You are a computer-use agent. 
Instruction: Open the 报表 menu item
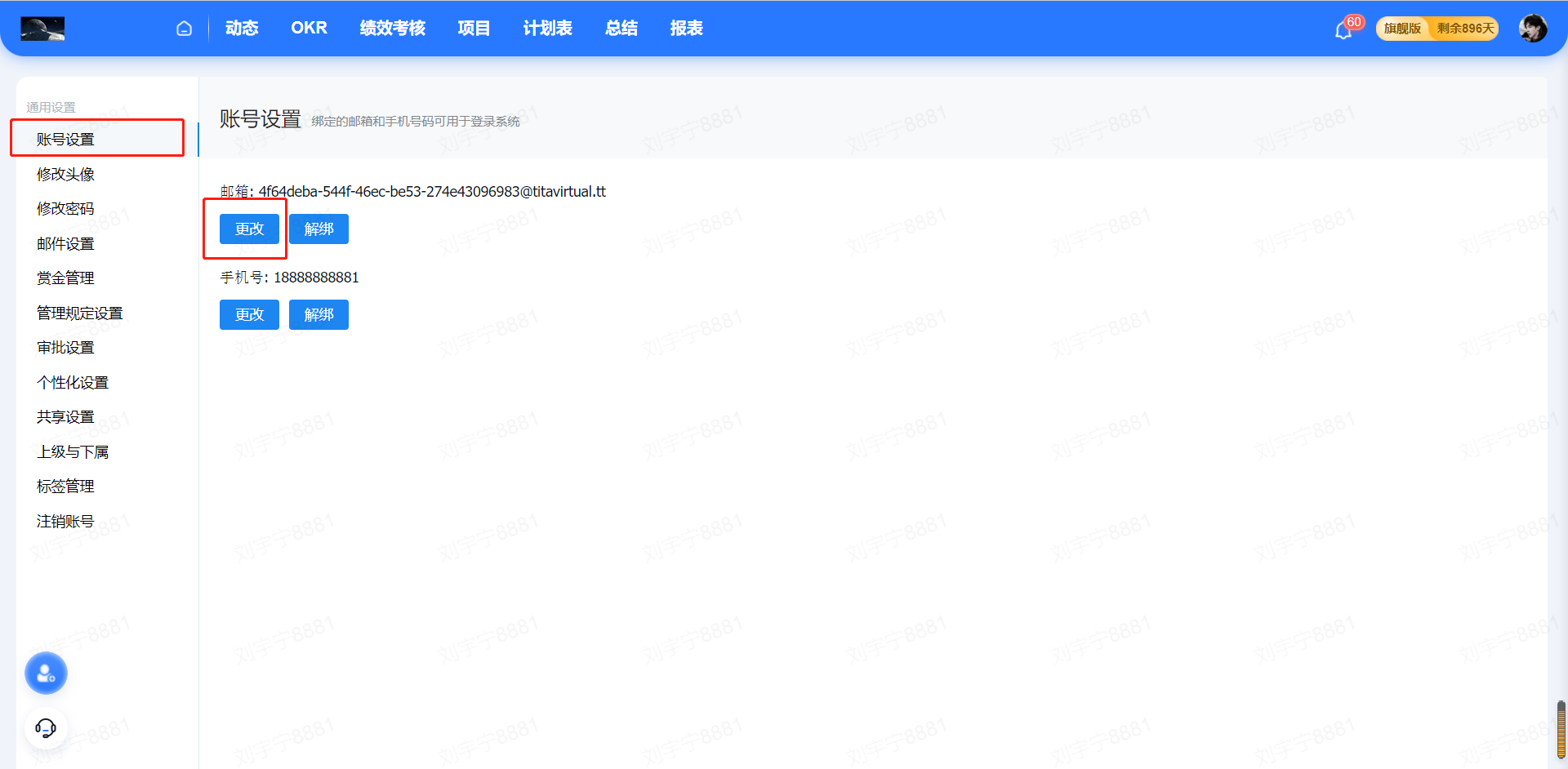coord(686,29)
